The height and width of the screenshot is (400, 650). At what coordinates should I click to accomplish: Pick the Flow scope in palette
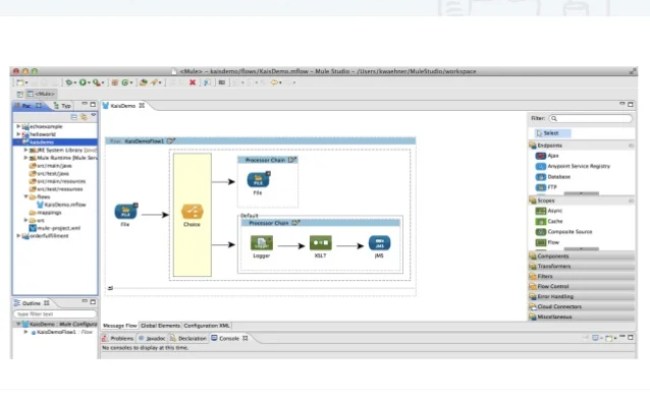coord(547,242)
